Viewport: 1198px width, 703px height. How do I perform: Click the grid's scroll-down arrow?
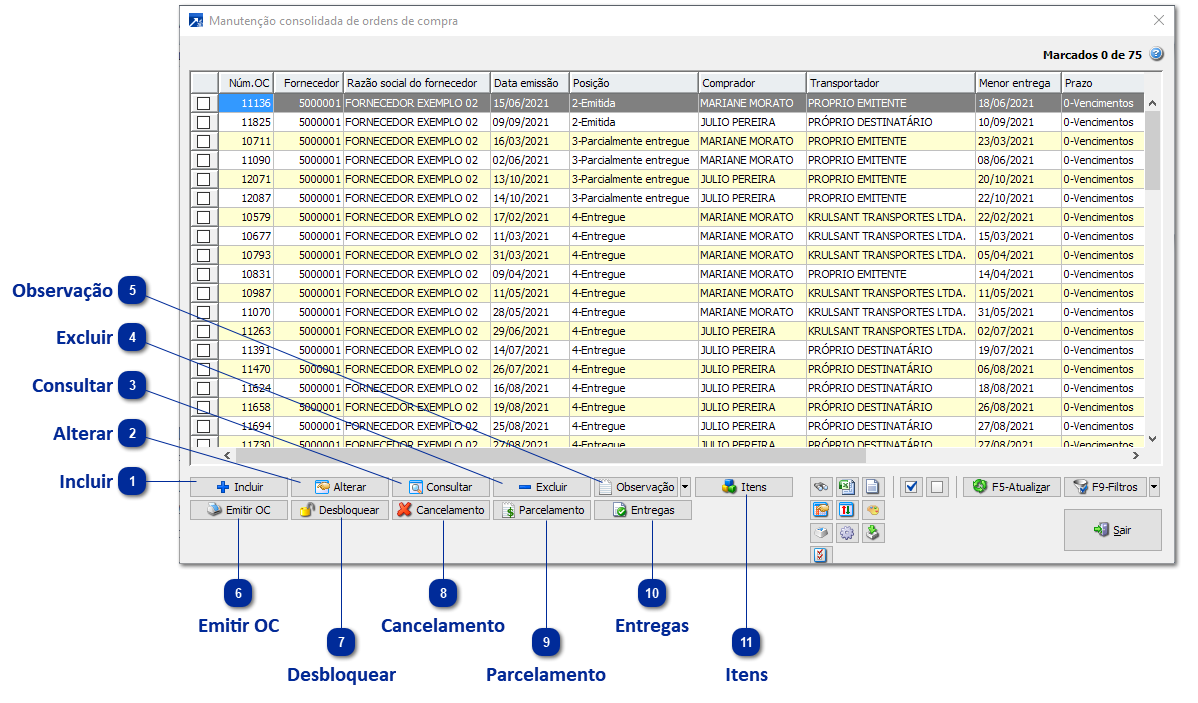(1151, 438)
